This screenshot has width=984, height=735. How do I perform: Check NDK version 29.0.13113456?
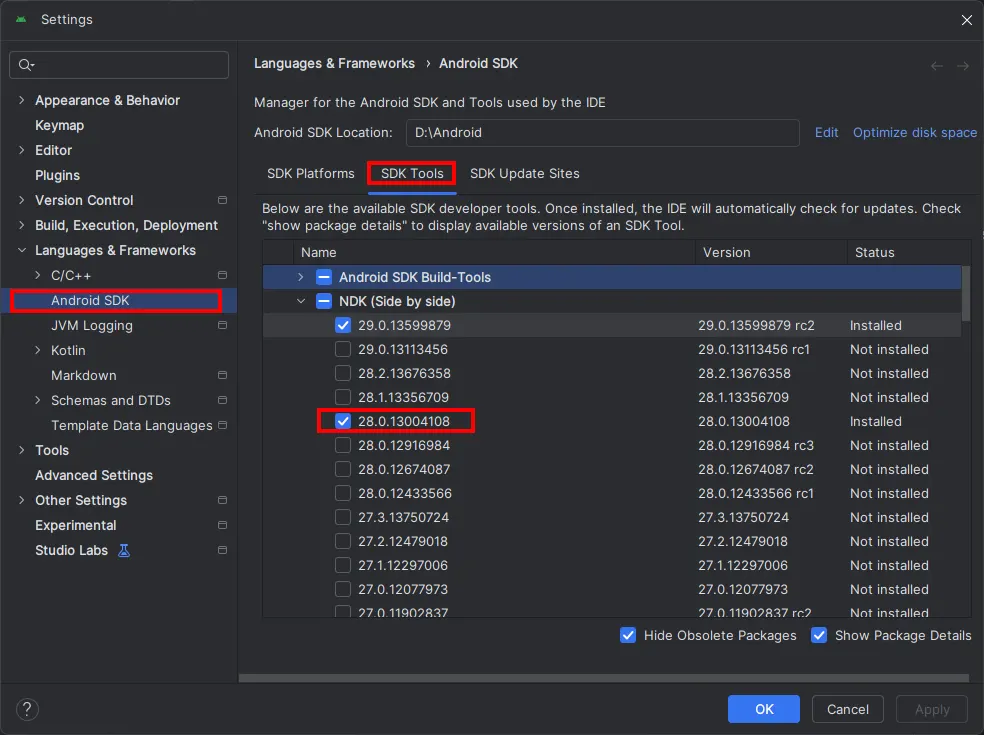click(343, 349)
